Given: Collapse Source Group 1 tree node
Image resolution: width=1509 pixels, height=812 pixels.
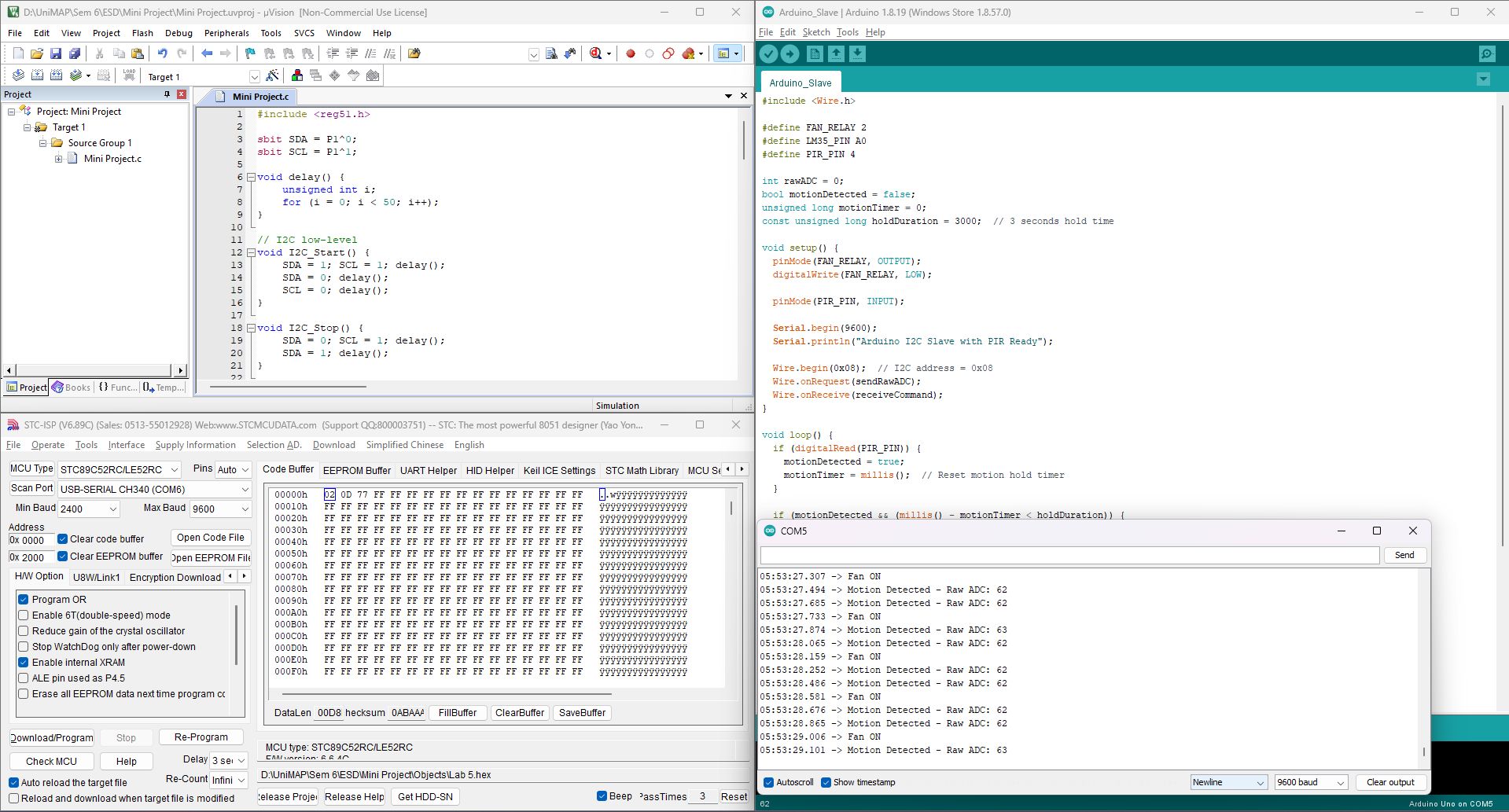Looking at the screenshot, I should pyautogui.click(x=42, y=143).
